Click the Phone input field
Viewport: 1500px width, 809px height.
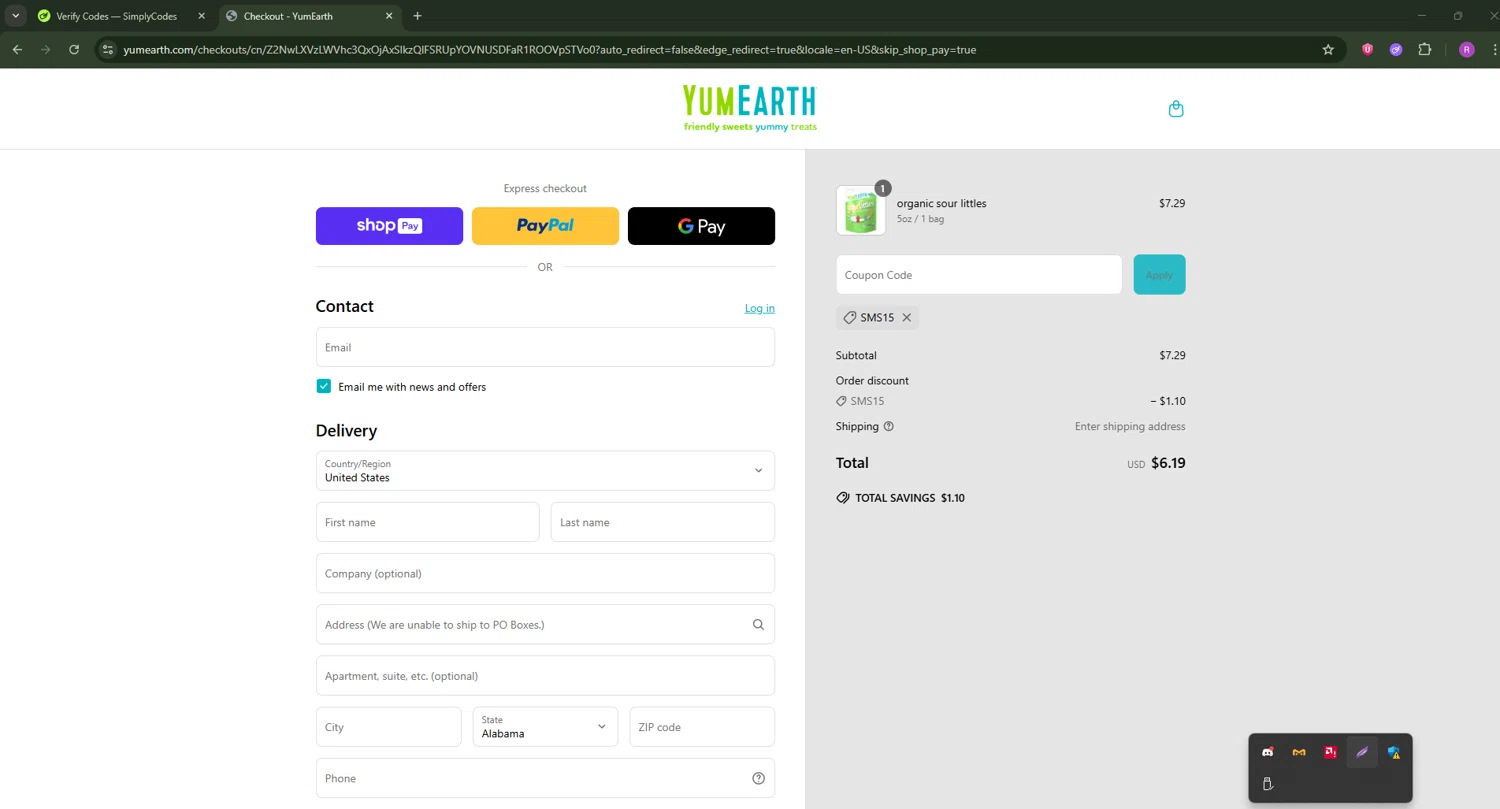tap(545, 778)
